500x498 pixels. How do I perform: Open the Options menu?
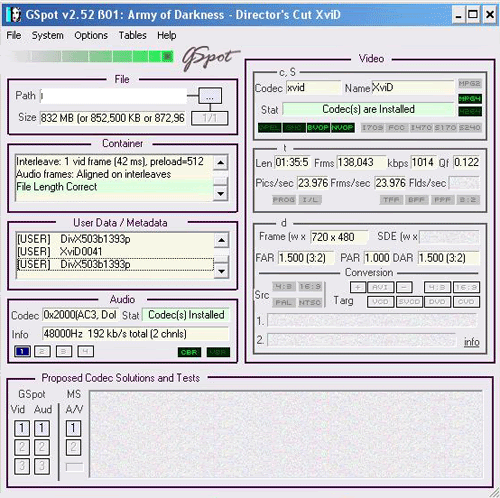91,35
